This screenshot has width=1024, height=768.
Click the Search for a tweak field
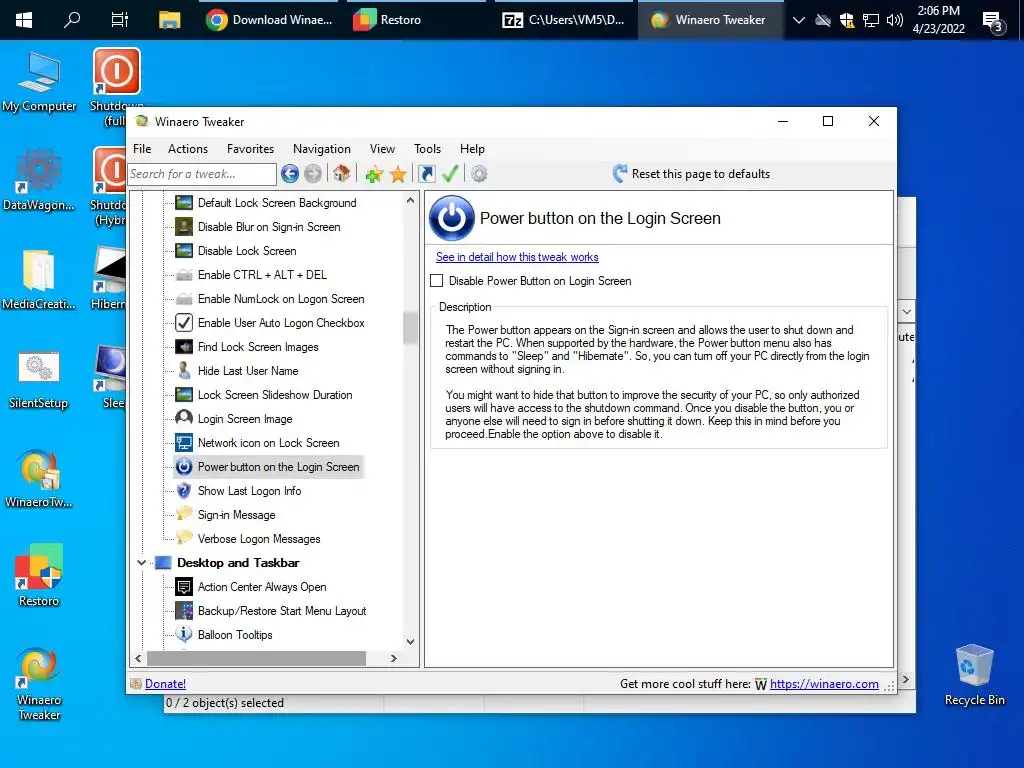pos(202,174)
